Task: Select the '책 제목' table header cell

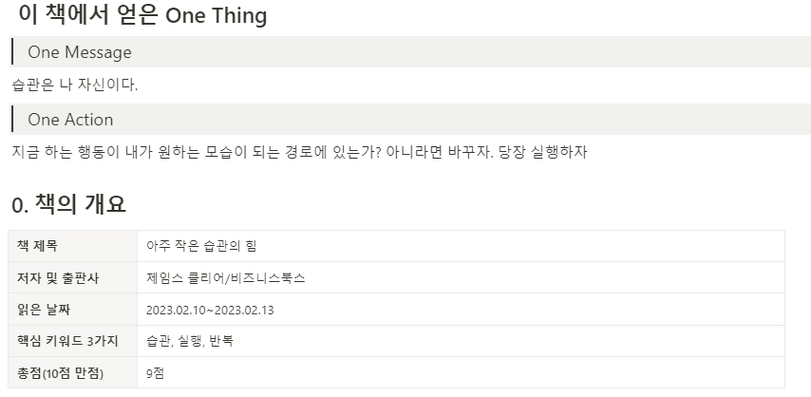Action: (73, 246)
